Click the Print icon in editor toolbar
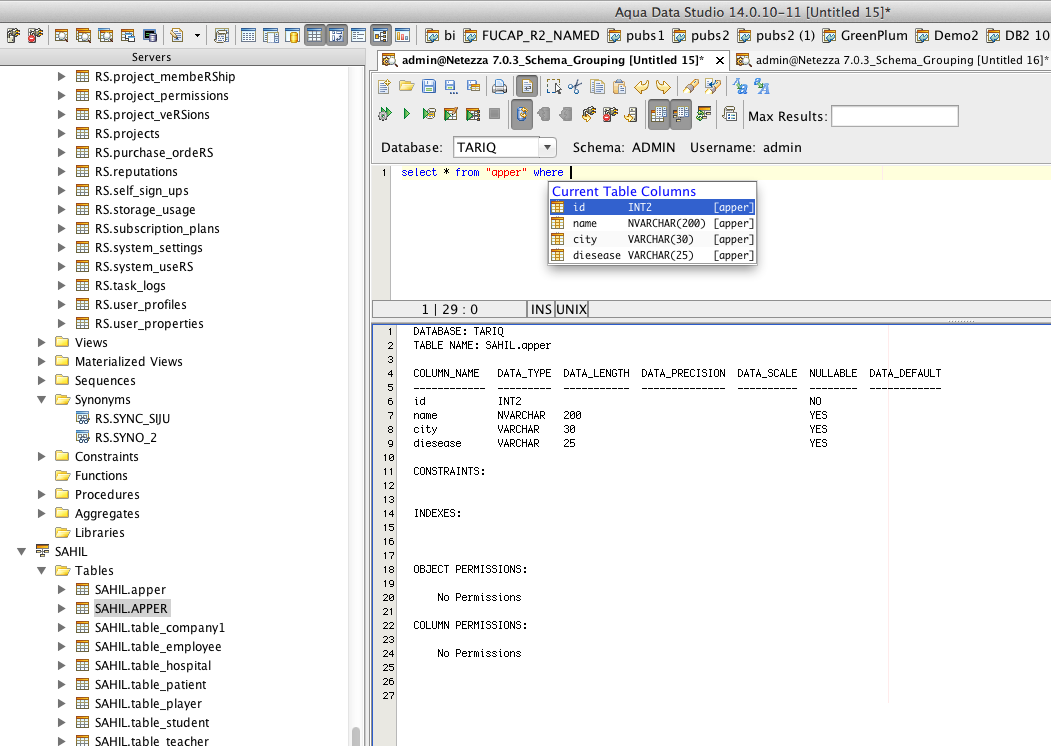This screenshot has height=746, width=1051. pyautogui.click(x=499, y=87)
